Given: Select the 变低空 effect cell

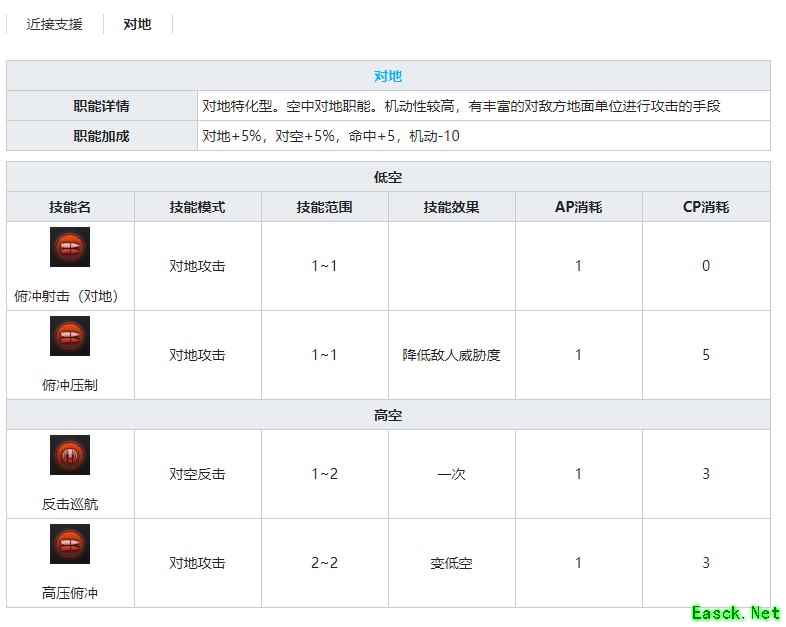Looking at the screenshot, I should click(x=451, y=563).
